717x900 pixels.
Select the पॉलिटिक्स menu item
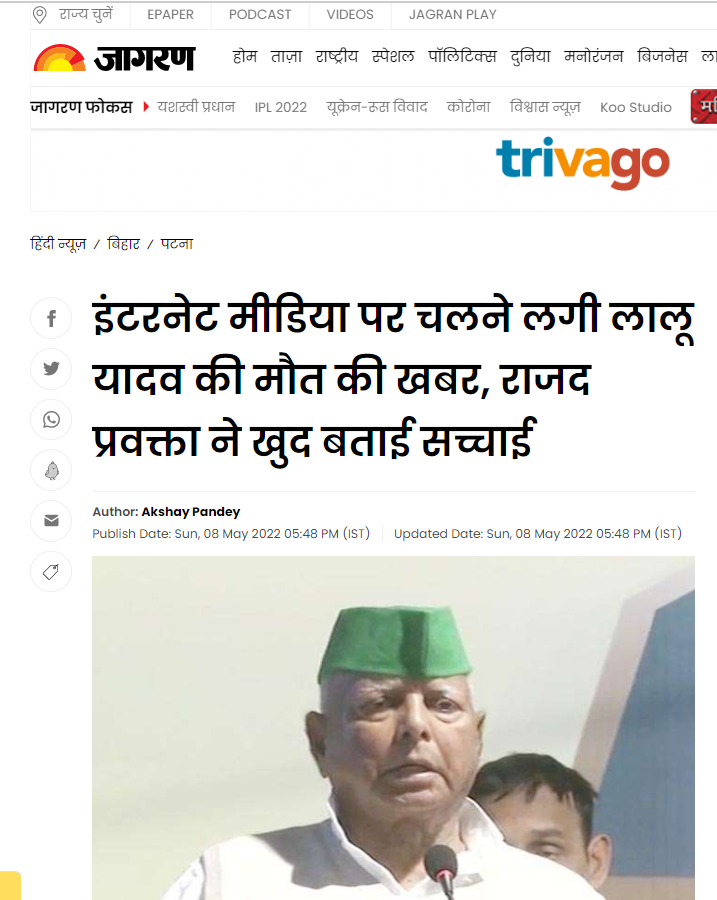[x=462, y=56]
